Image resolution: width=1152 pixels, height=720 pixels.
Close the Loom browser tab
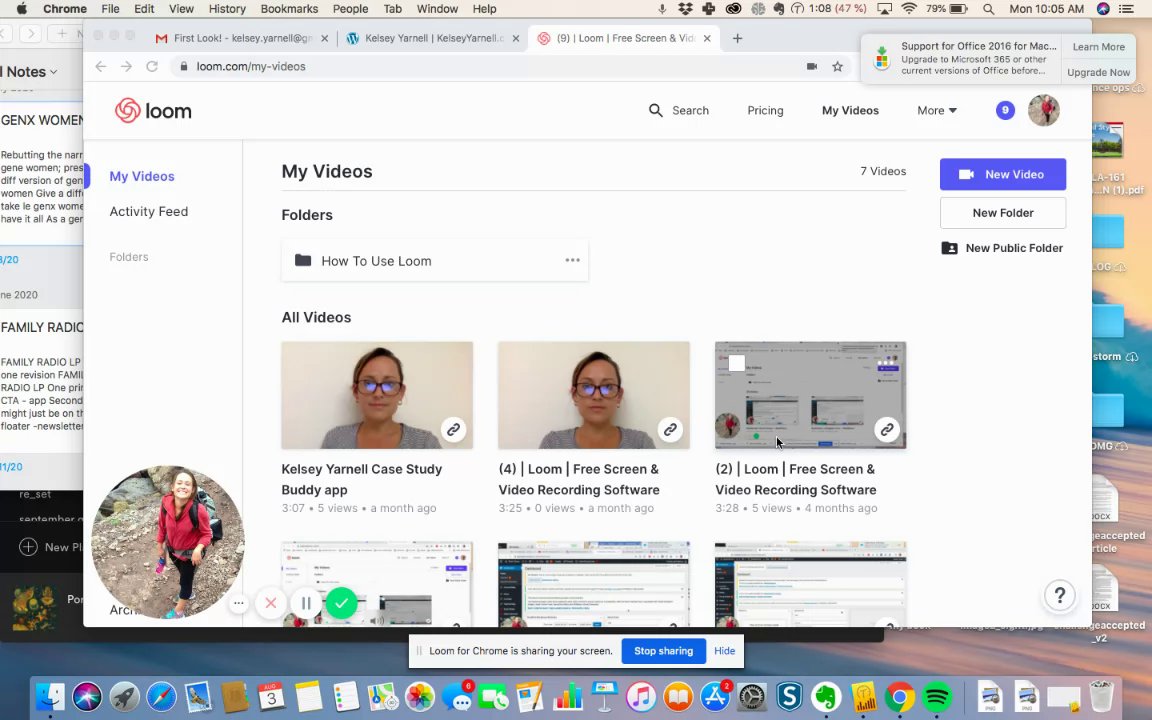pyautogui.click(x=707, y=38)
